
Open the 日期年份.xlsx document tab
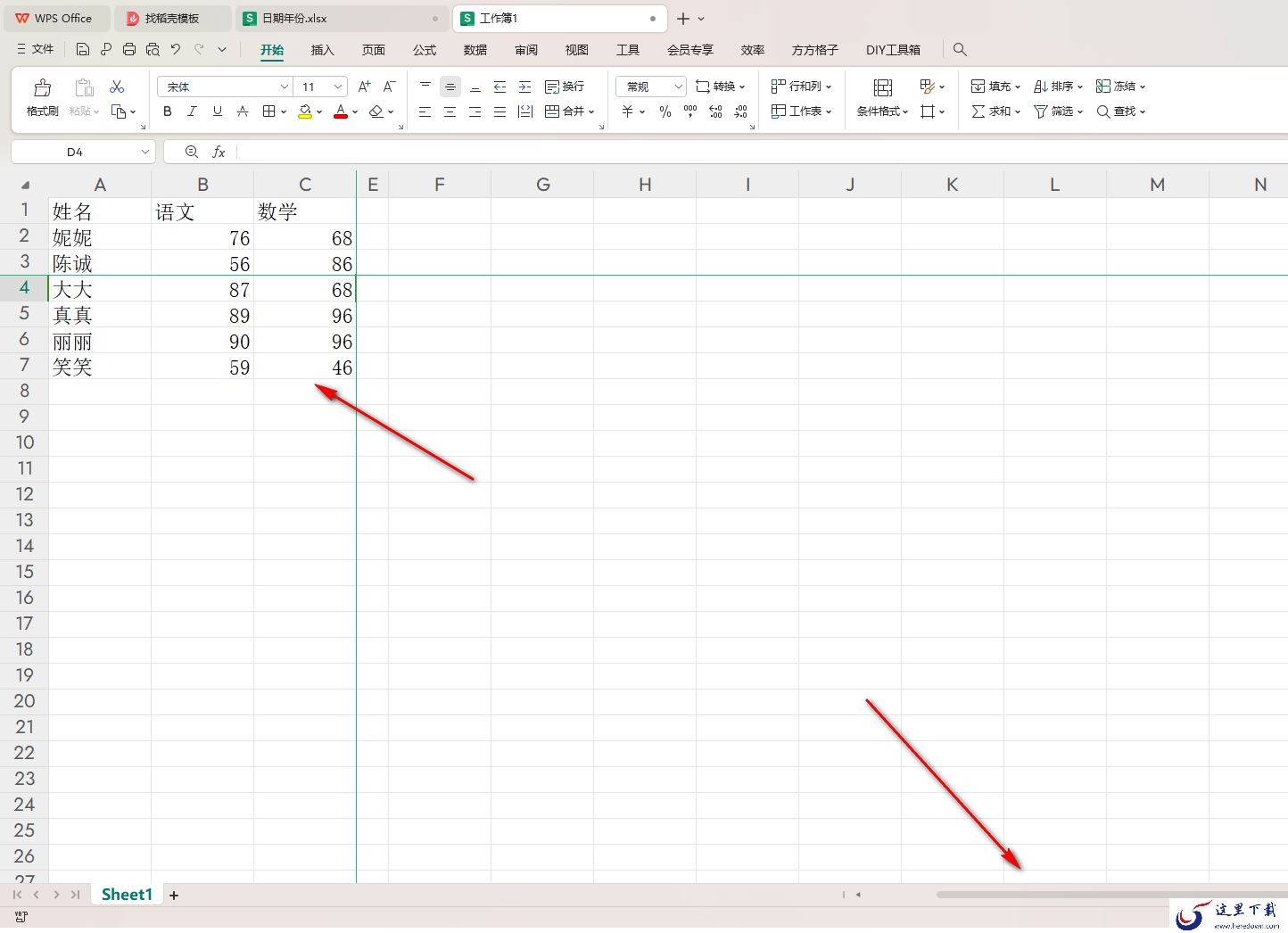294,18
